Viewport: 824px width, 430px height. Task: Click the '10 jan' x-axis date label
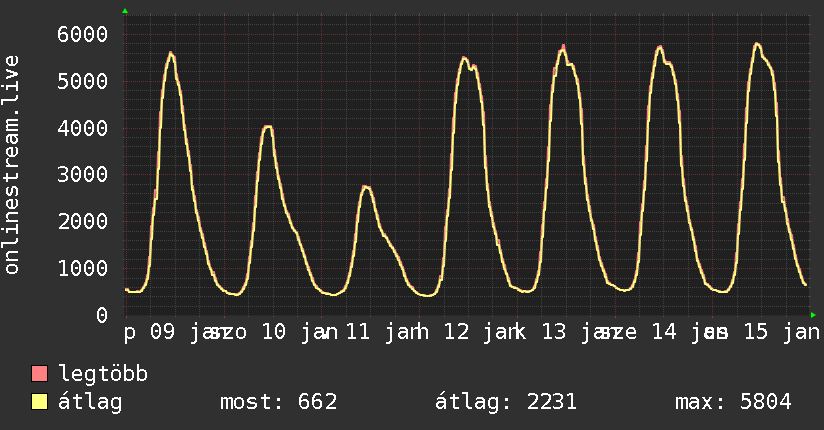300,332
